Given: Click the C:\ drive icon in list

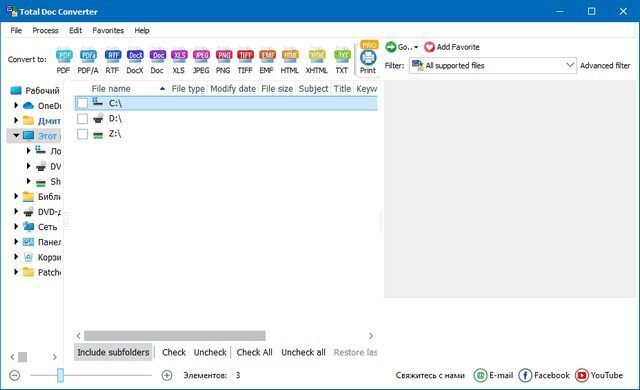Looking at the screenshot, I should coord(98,103).
